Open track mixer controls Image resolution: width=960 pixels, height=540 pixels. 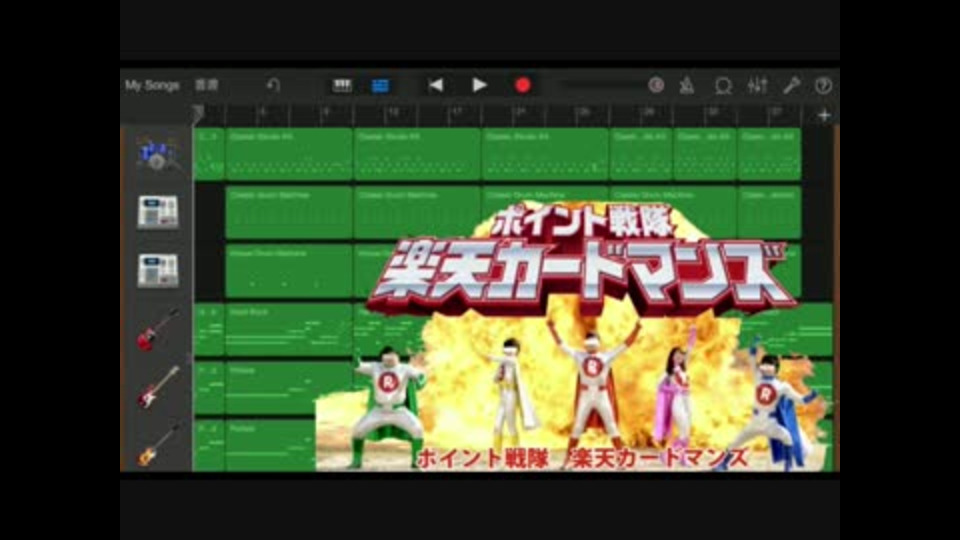(757, 85)
